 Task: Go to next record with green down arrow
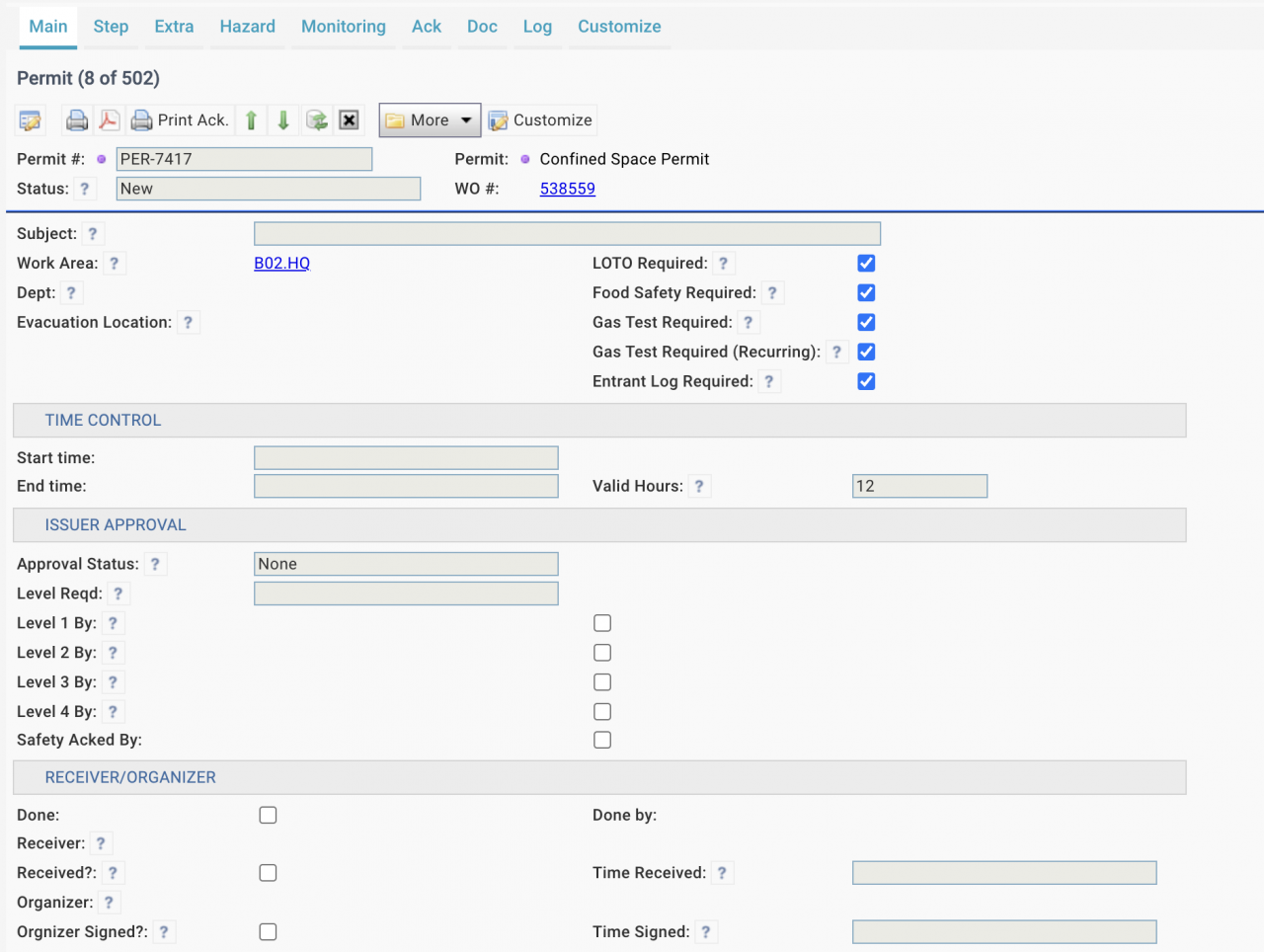[283, 120]
